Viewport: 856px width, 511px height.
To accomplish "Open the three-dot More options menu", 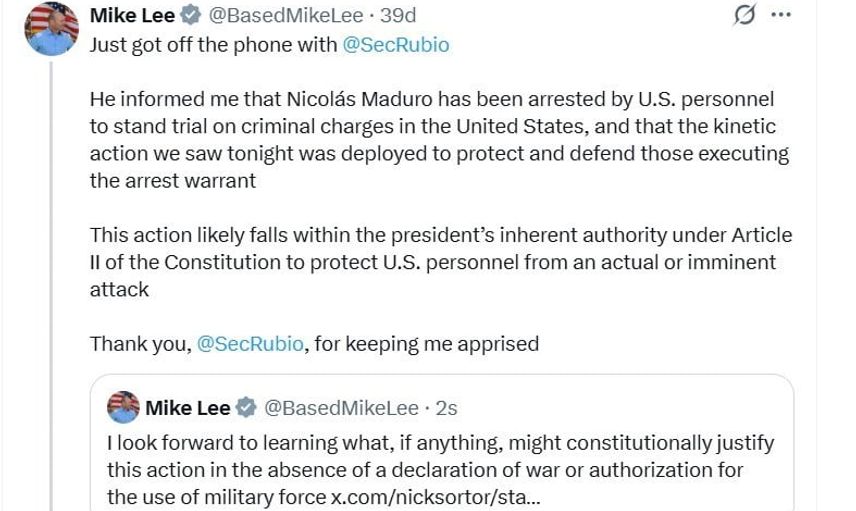I will pos(782,15).
